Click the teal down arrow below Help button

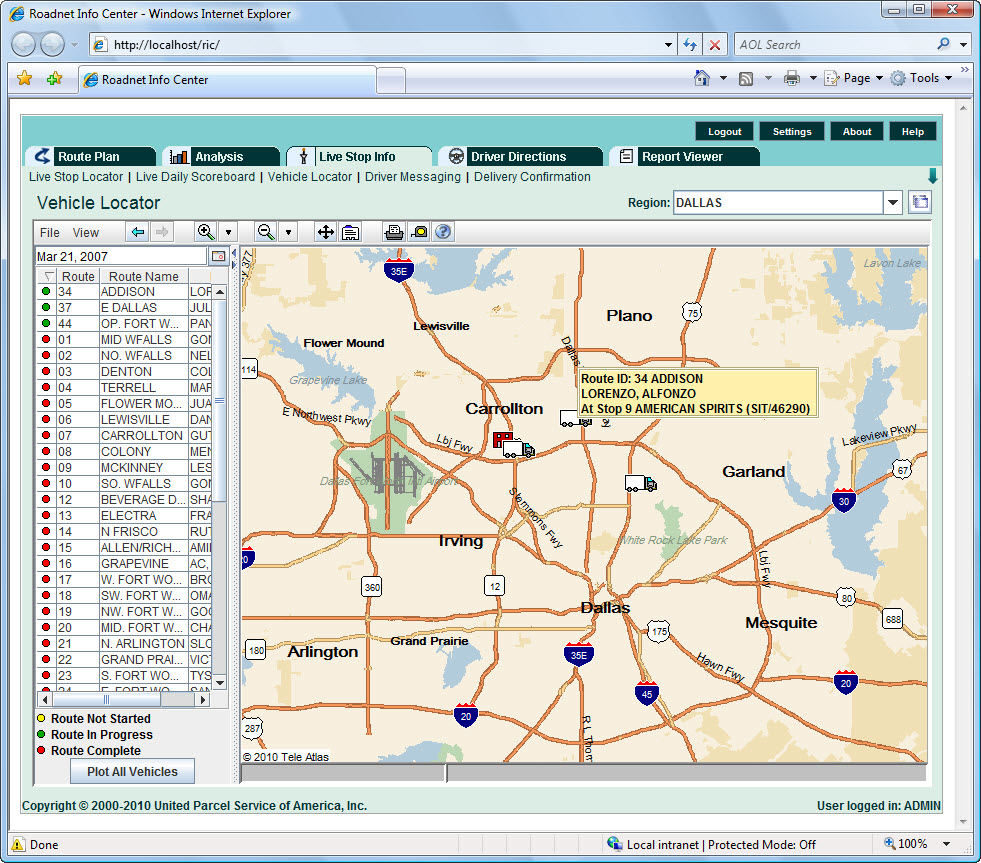point(932,176)
